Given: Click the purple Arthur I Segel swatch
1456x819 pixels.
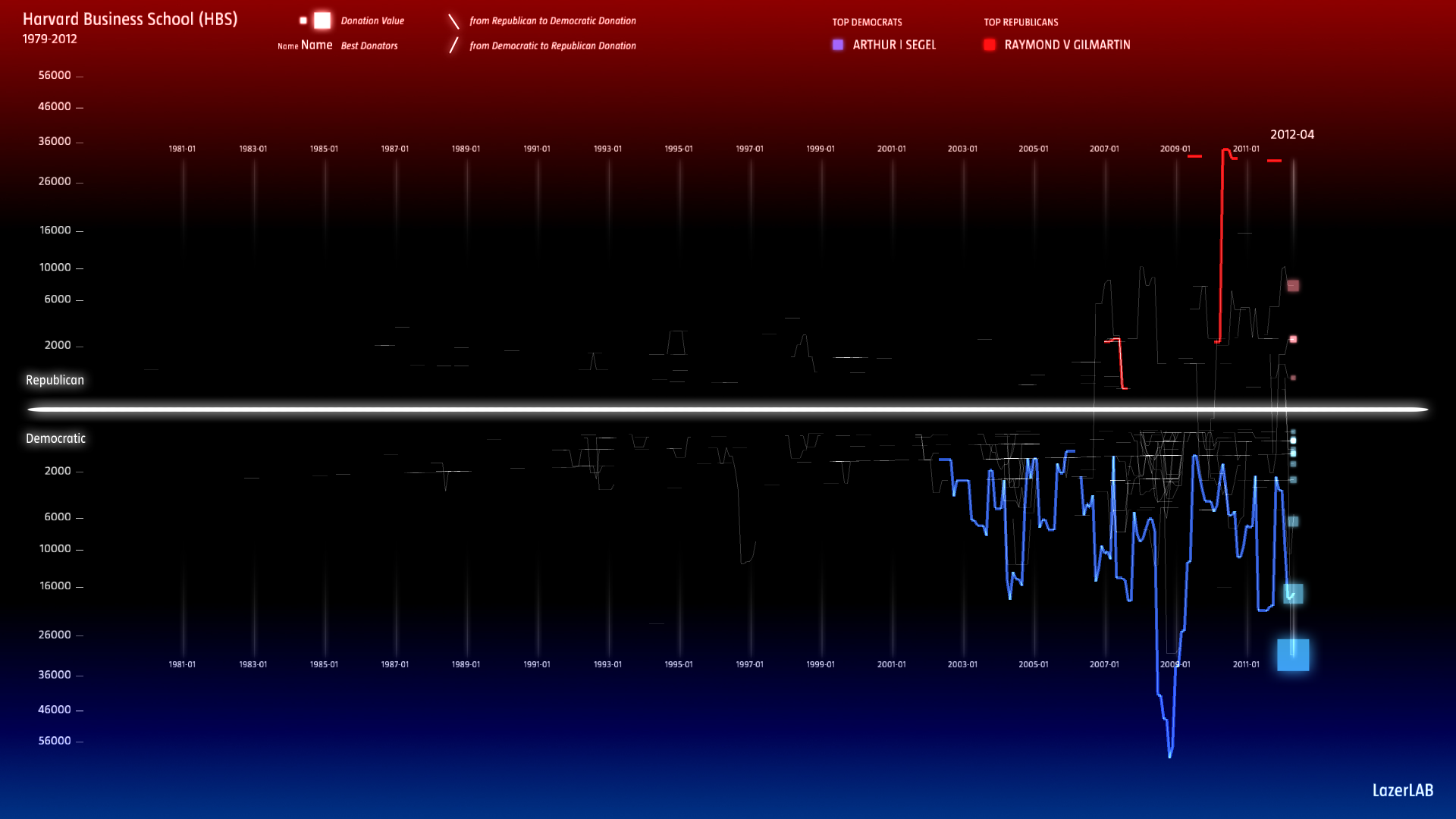Looking at the screenshot, I should (838, 45).
